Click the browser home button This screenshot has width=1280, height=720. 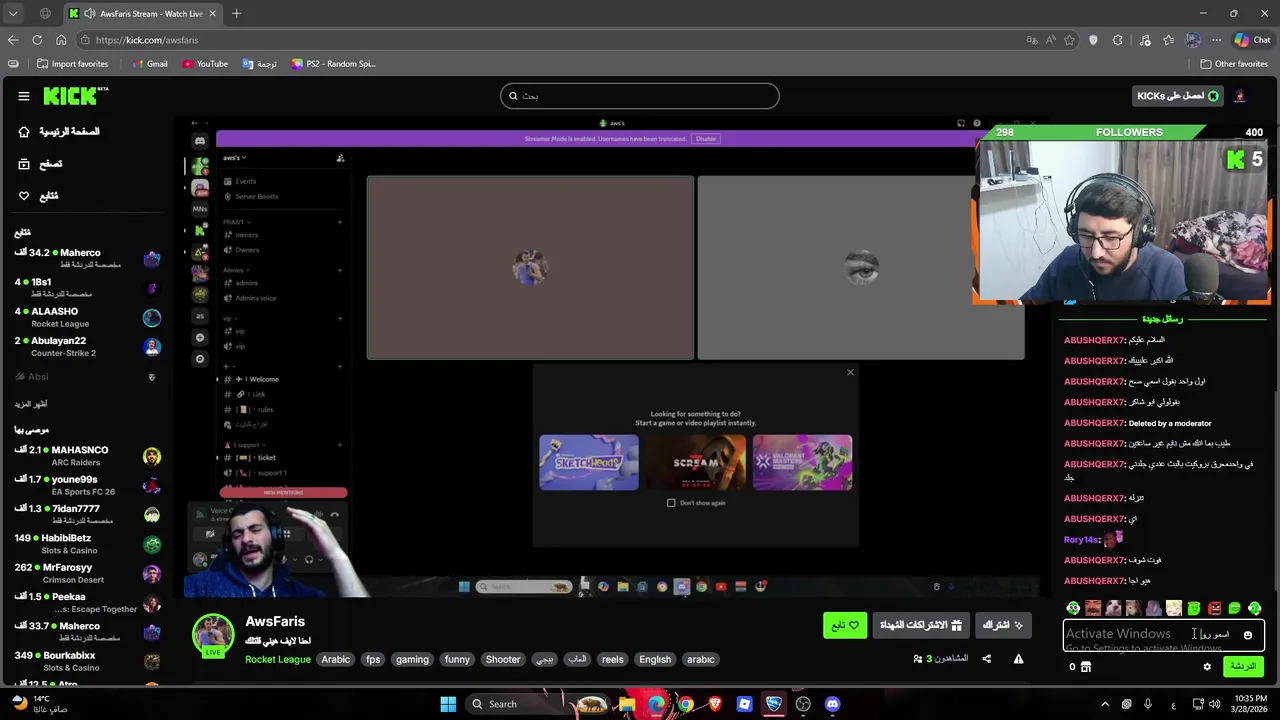pos(61,40)
